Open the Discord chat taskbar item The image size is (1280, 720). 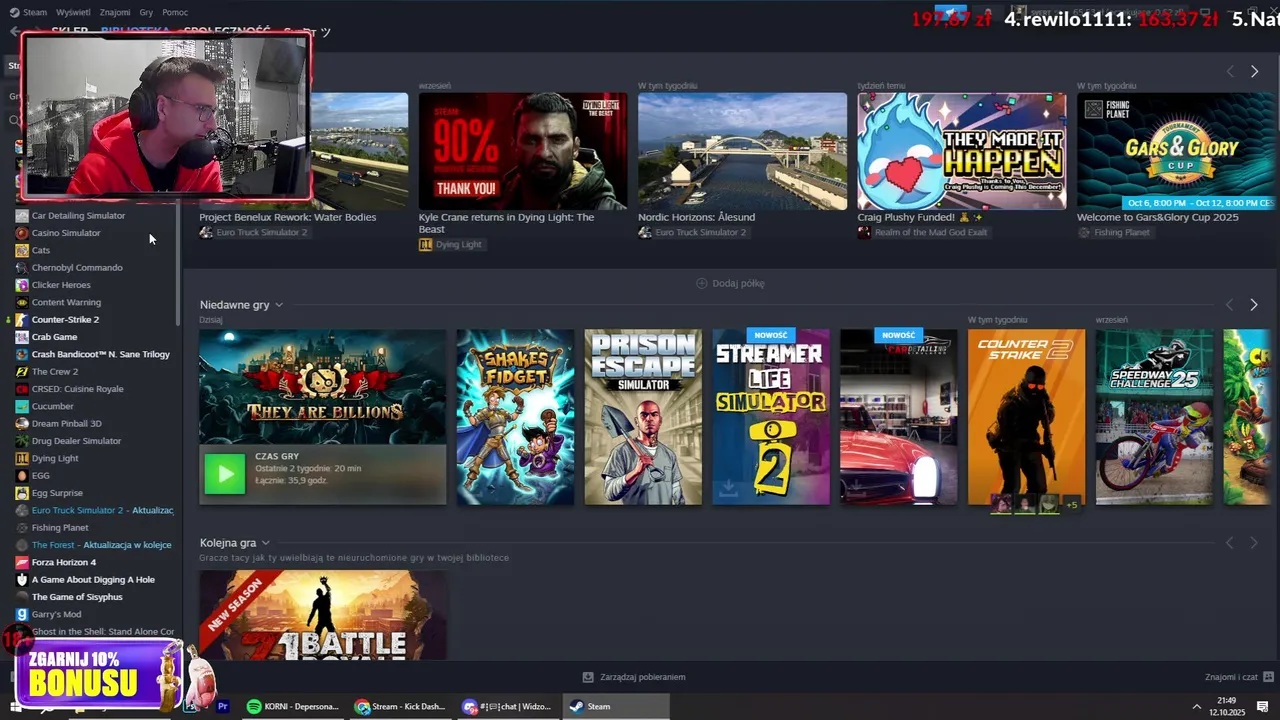coord(508,706)
